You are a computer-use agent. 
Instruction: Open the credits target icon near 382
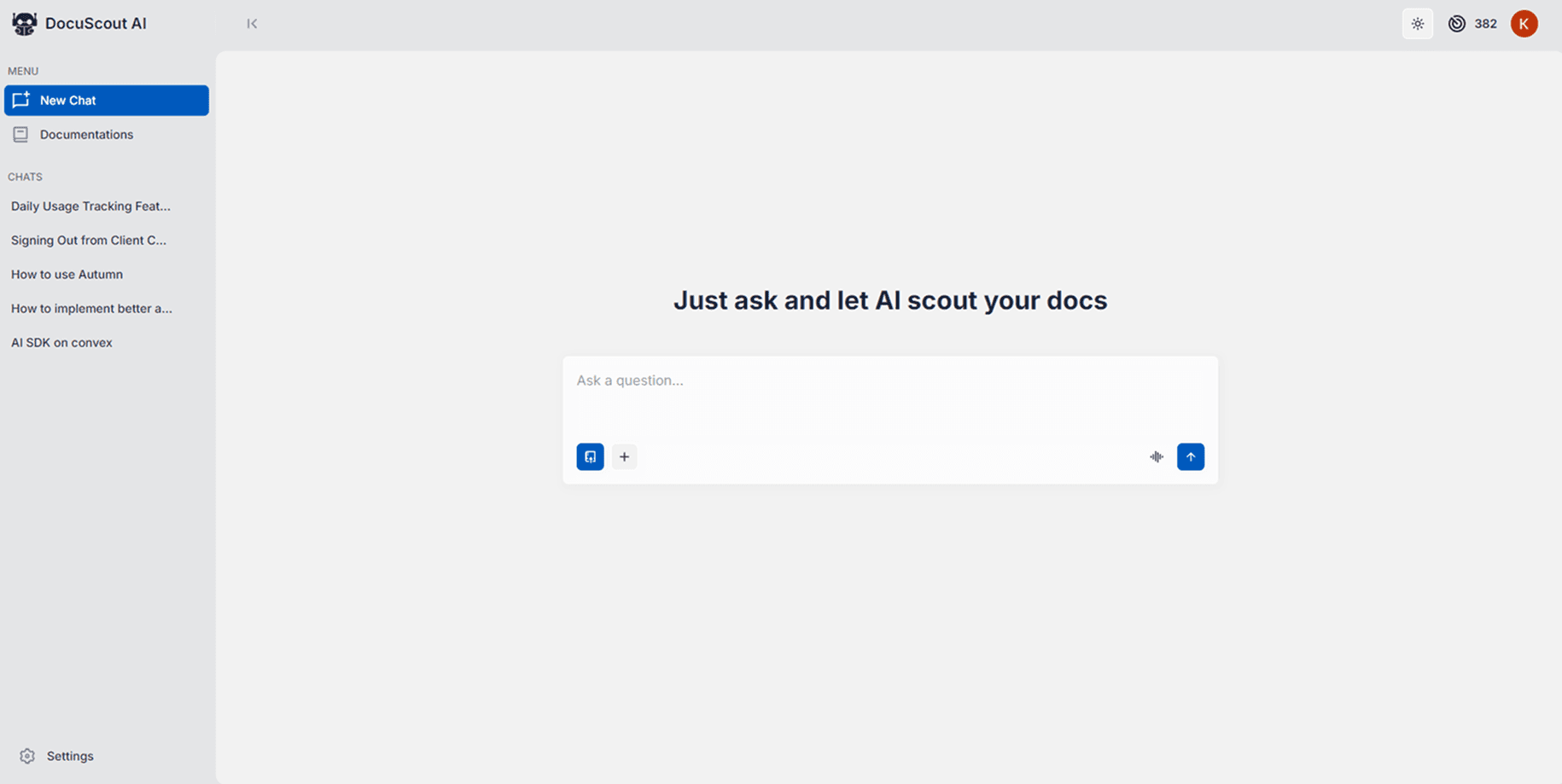click(1457, 23)
